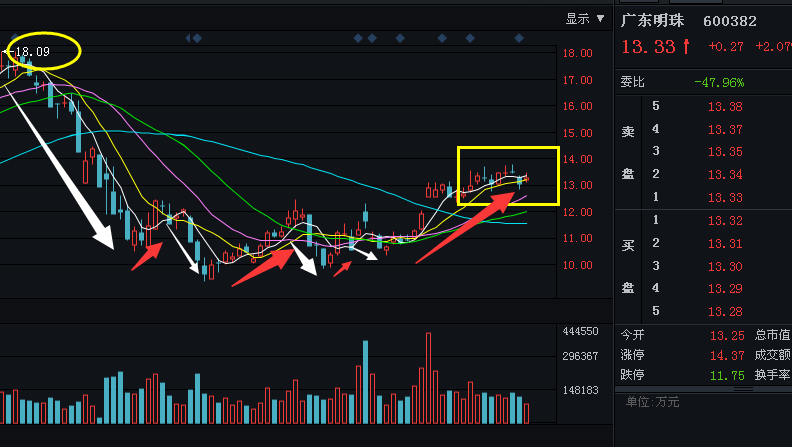Click the 委比 label
792x447 pixels.
click(x=632, y=82)
